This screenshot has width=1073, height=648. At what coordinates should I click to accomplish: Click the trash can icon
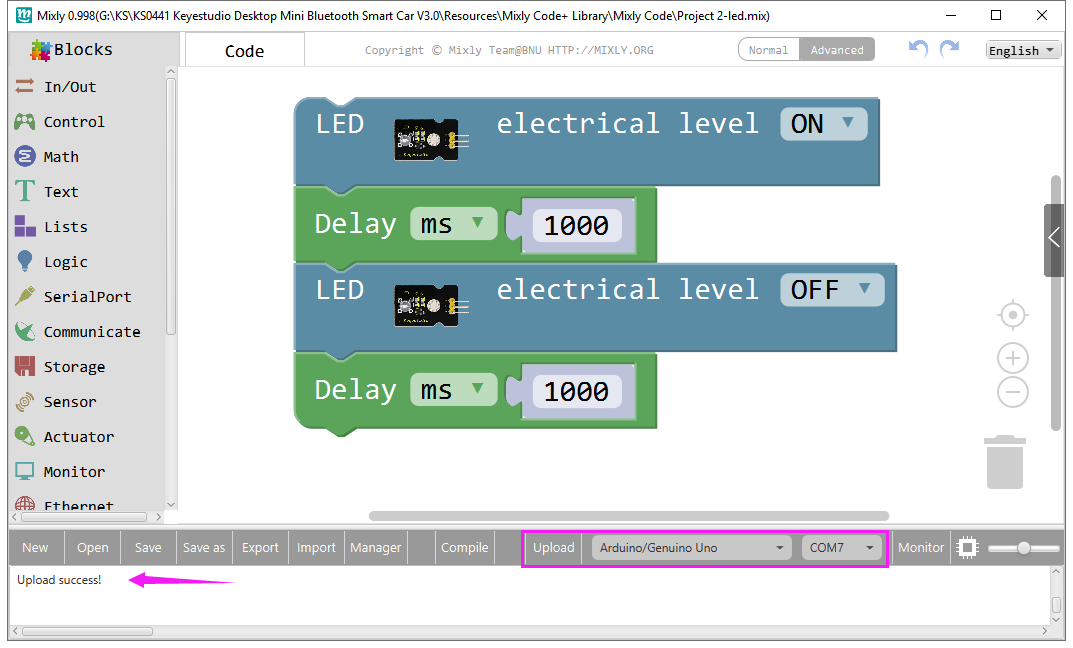1005,462
